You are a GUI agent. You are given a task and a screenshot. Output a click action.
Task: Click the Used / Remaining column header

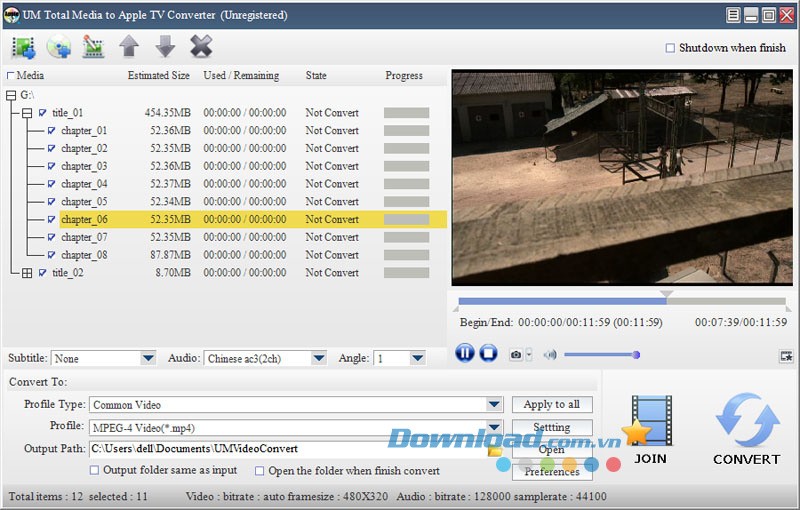point(241,75)
